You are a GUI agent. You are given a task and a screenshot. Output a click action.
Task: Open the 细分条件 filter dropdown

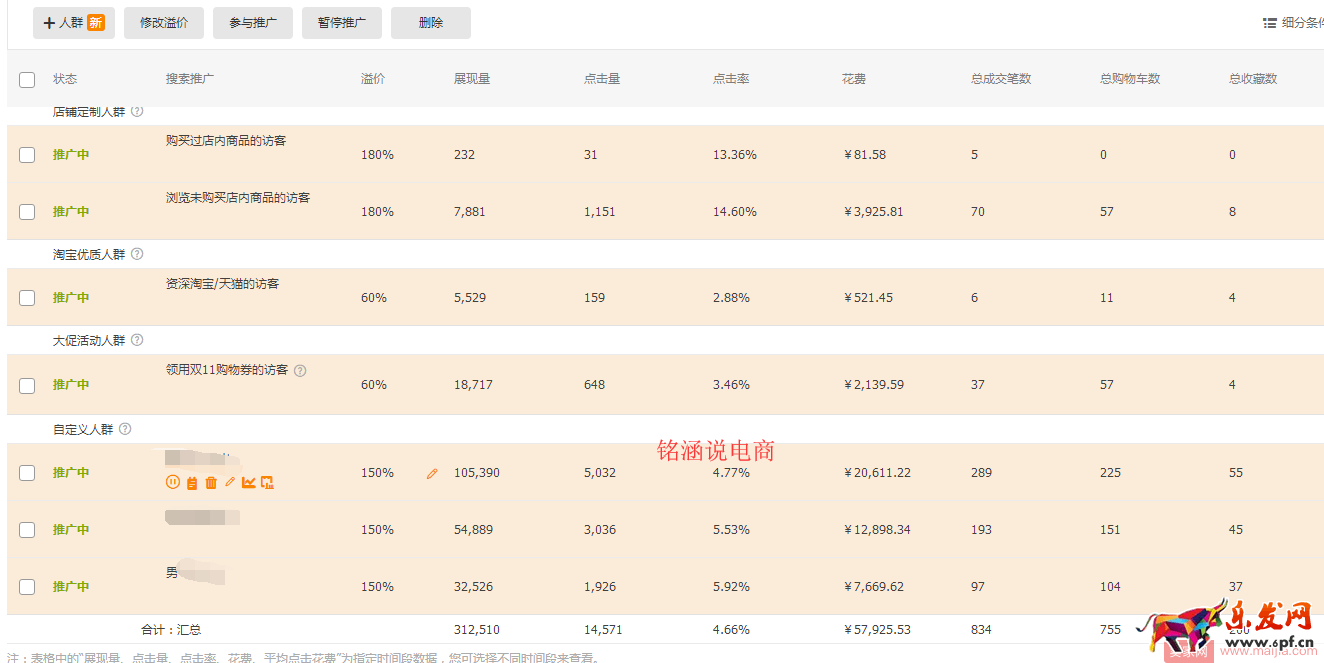point(1294,20)
